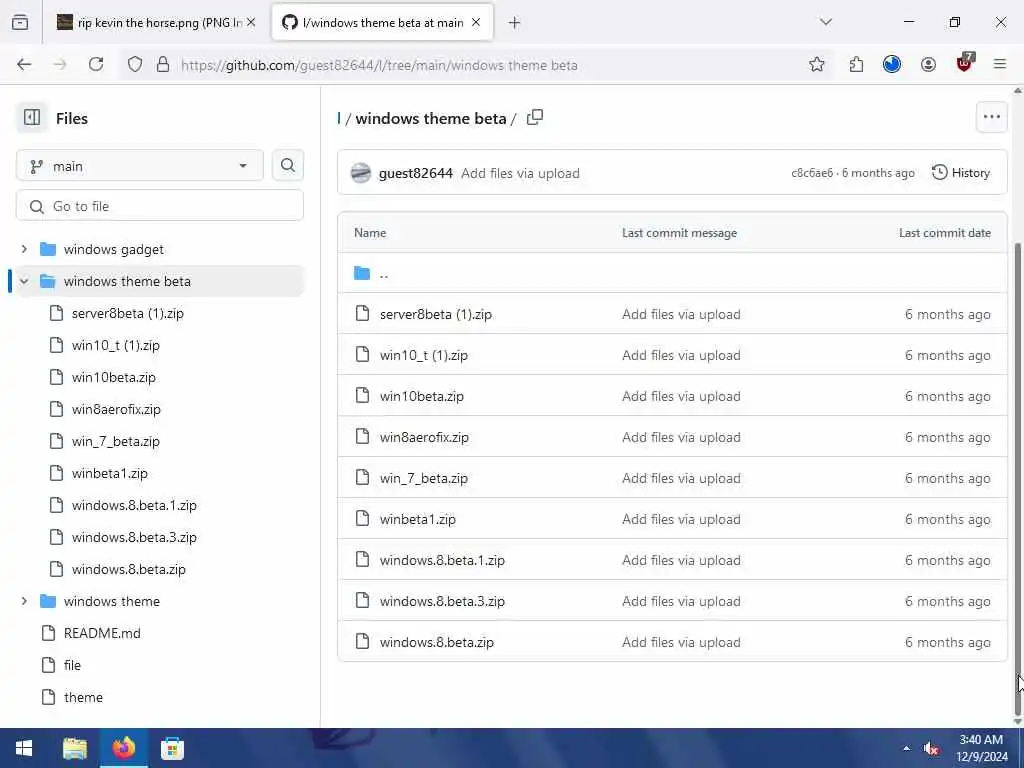This screenshot has width=1024, height=768.
Task: Expand the windows theme folder in the tree
Action: pyautogui.click(x=24, y=601)
